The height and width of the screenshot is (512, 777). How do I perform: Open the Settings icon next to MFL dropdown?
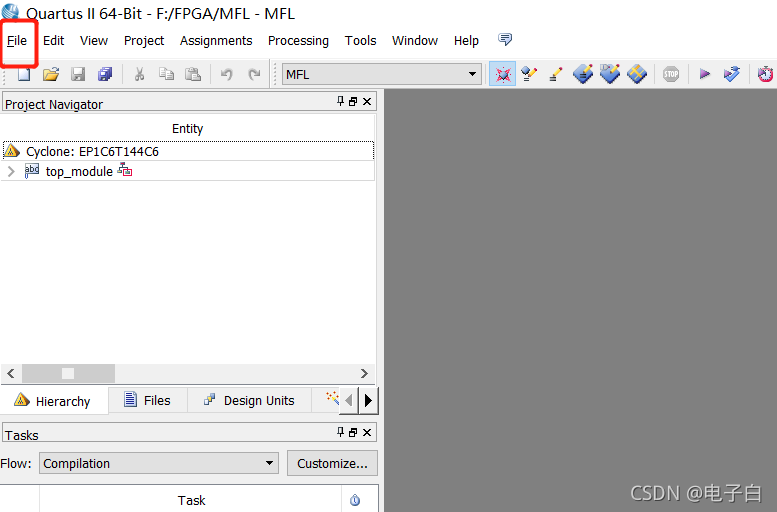[502, 74]
